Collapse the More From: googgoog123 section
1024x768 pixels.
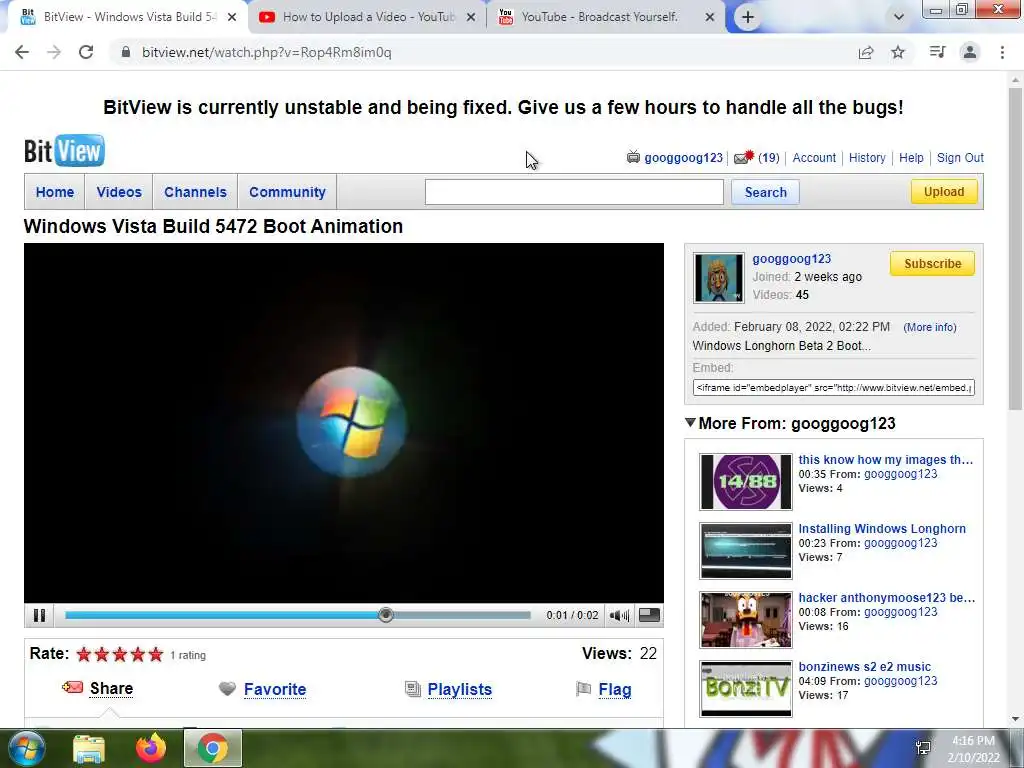coord(690,423)
